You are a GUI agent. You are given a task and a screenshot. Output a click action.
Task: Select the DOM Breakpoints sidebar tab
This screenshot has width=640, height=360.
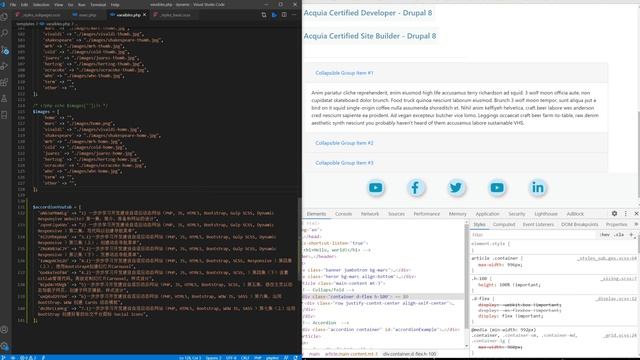click(580, 224)
